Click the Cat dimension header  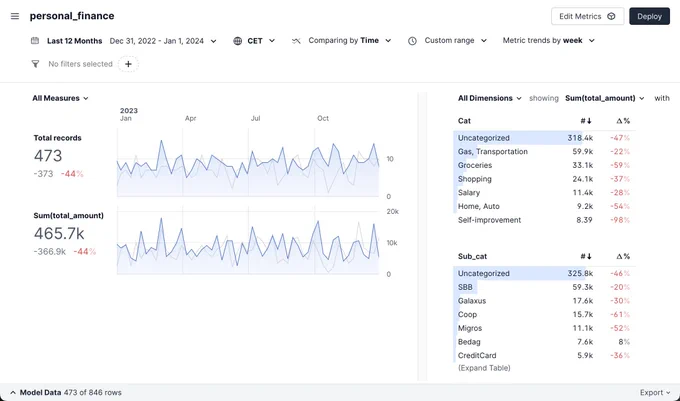coord(464,121)
